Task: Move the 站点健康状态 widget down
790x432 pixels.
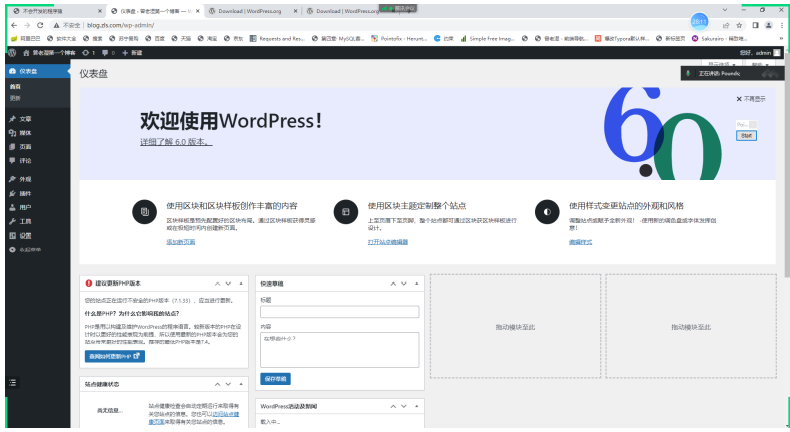Action: tap(228, 384)
